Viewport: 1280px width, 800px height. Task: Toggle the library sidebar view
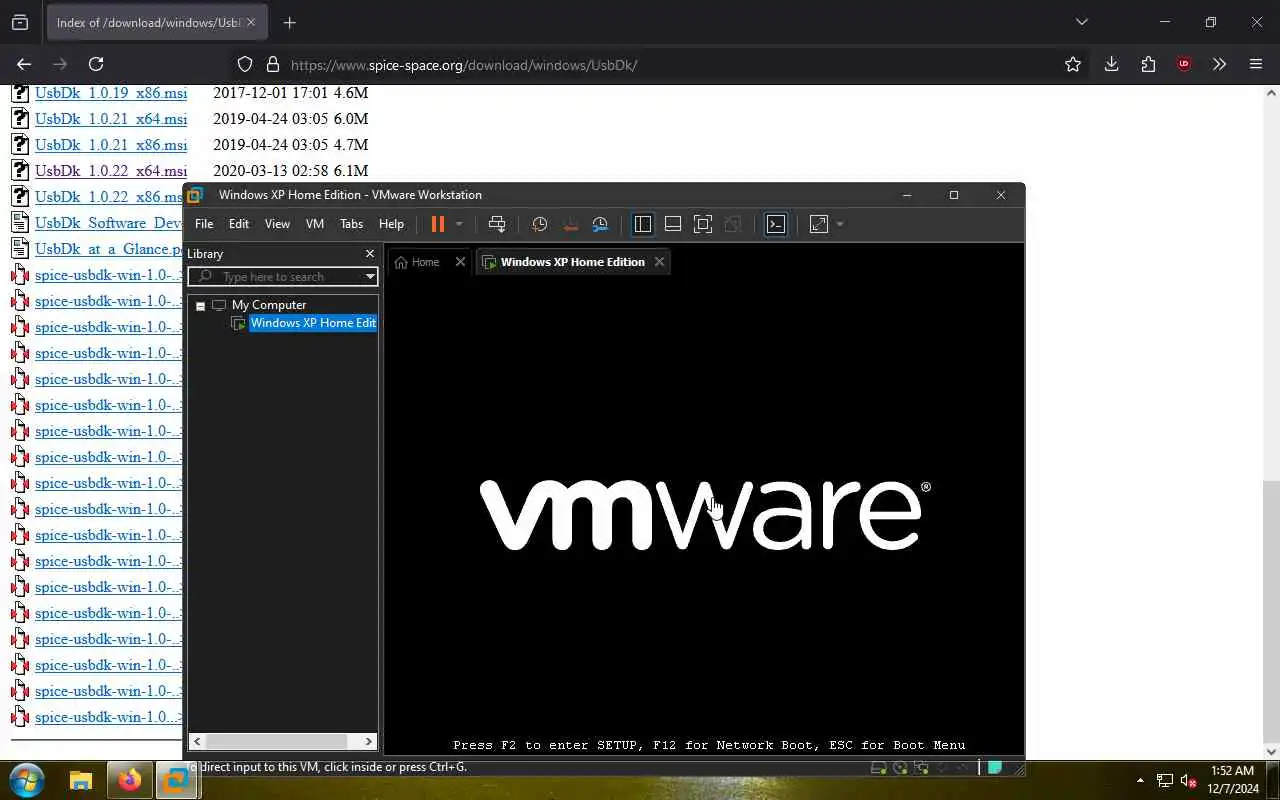(x=643, y=224)
